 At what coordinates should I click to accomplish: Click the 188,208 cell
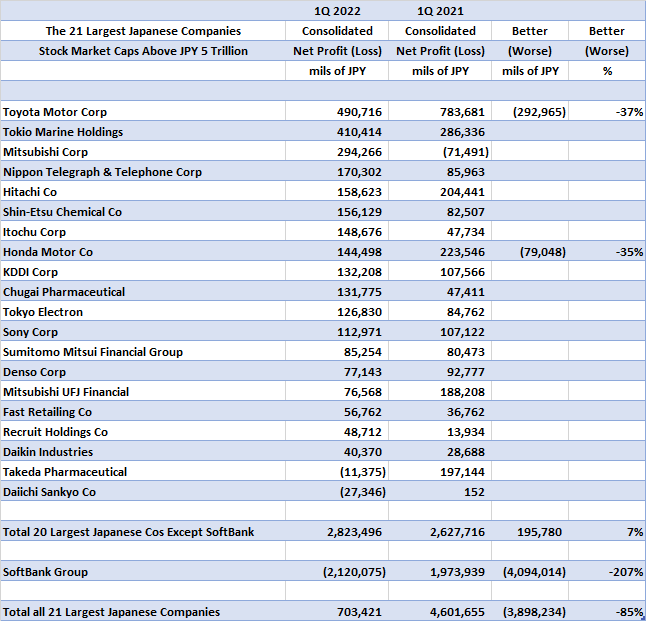pos(462,392)
